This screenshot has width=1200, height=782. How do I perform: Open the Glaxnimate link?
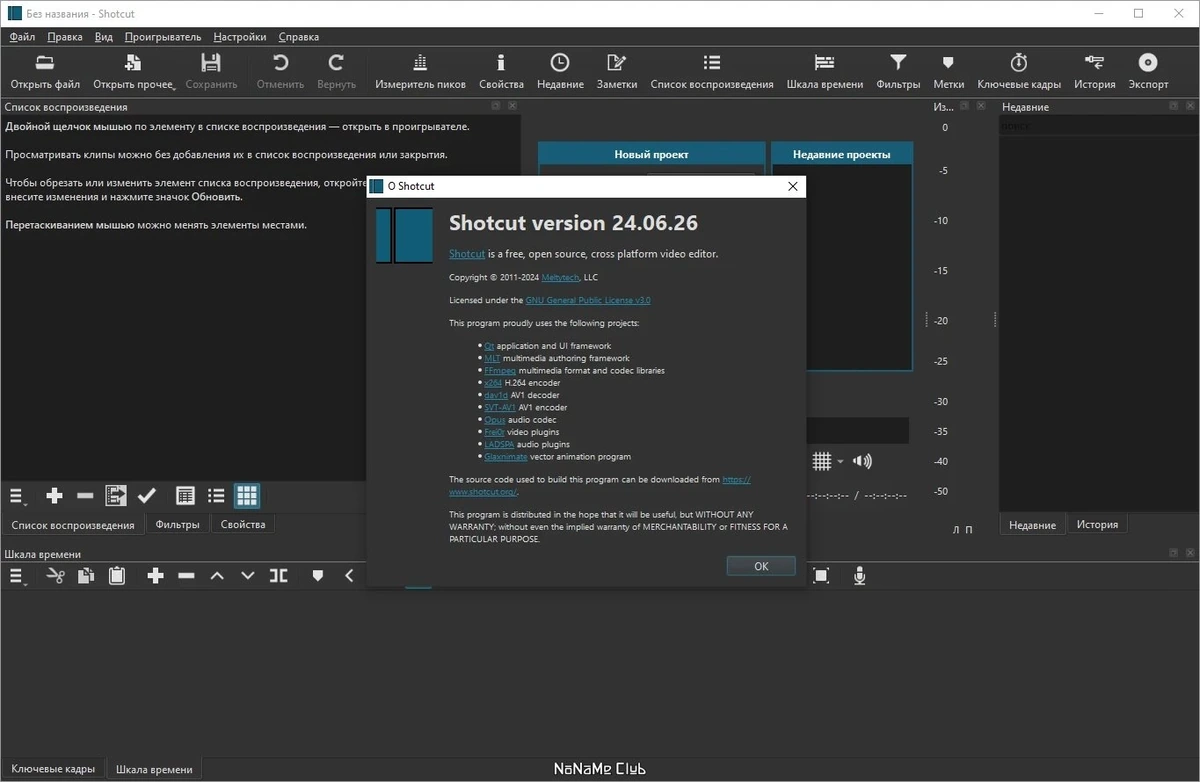(x=505, y=456)
